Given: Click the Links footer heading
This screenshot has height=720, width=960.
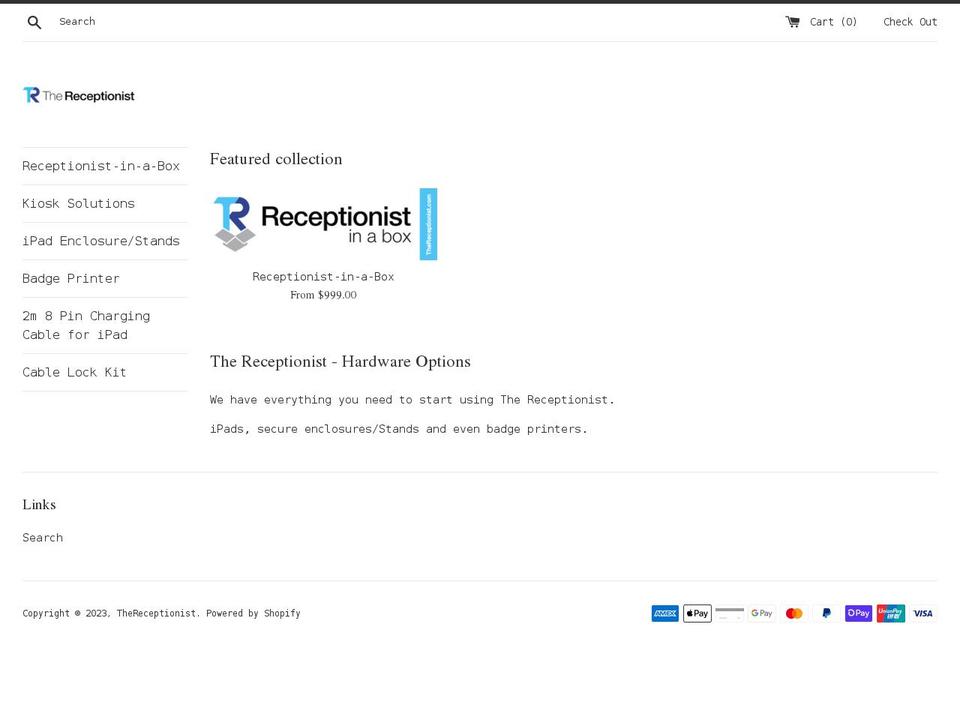Looking at the screenshot, I should [x=39, y=504].
